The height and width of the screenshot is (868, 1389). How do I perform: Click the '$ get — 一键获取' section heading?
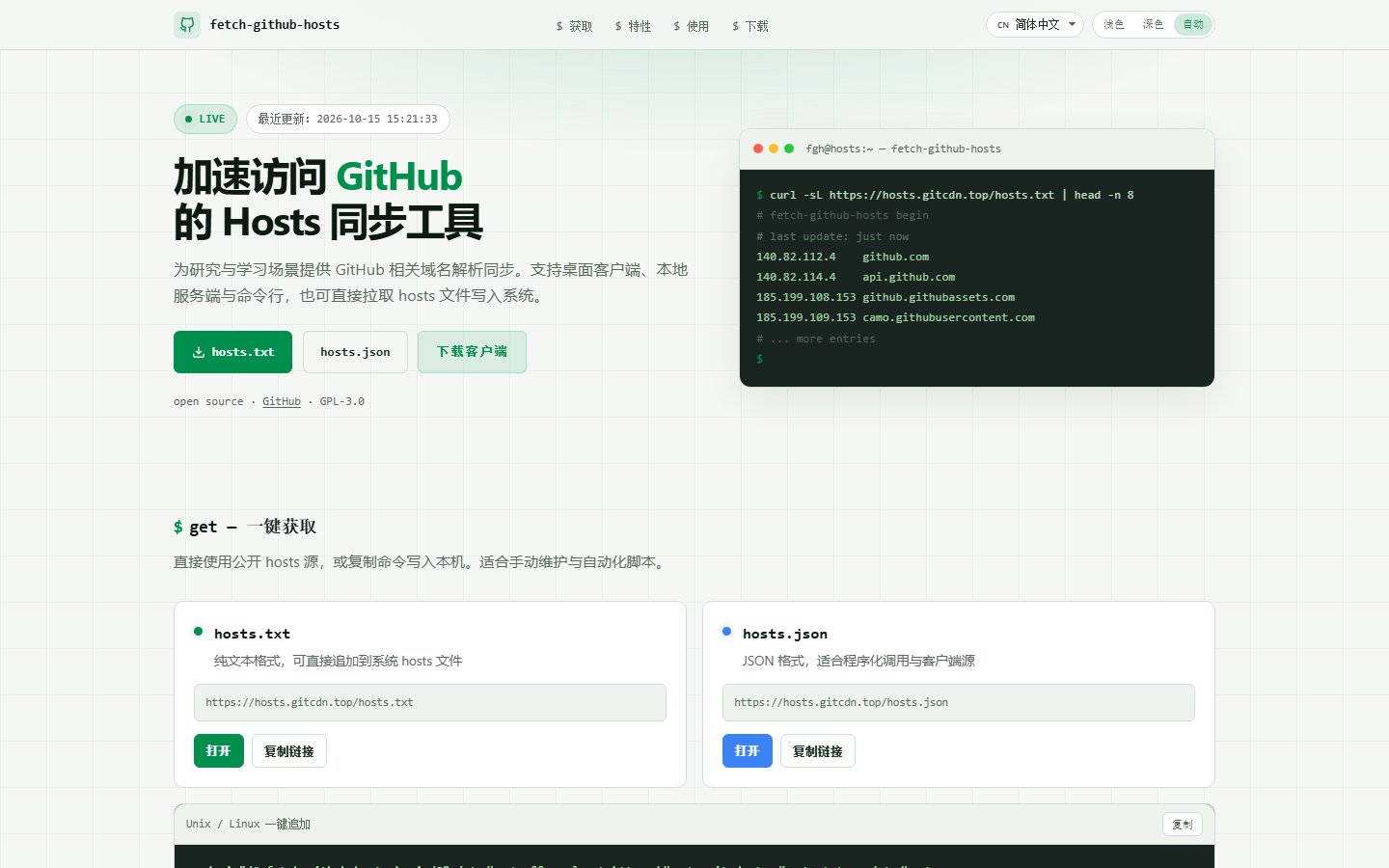coord(245,527)
